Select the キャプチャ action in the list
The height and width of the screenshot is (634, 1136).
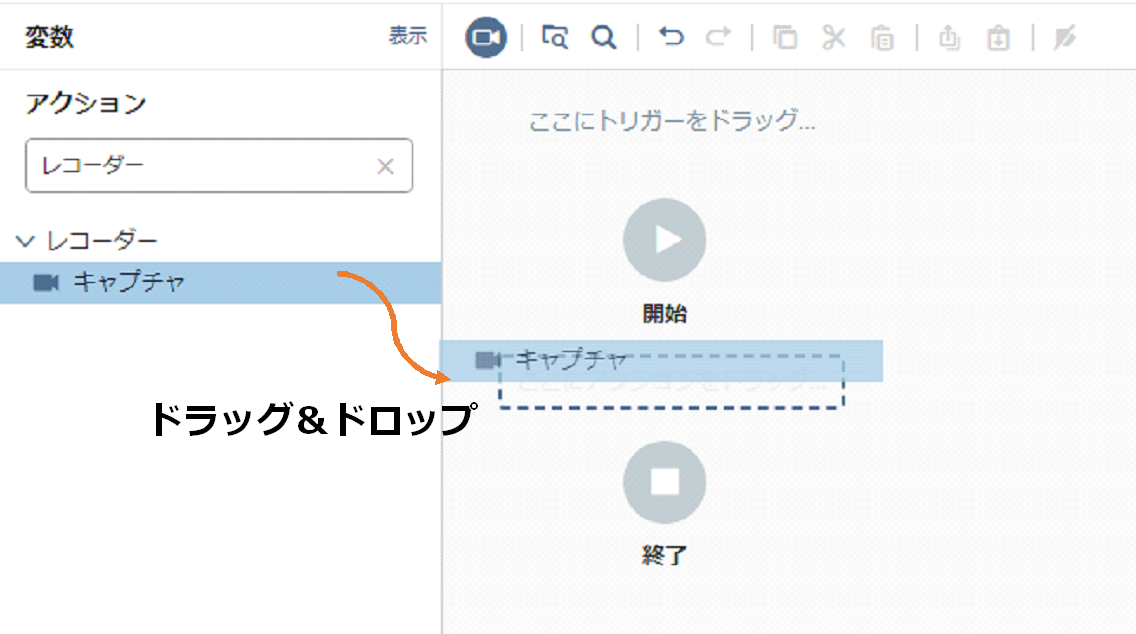[220, 283]
